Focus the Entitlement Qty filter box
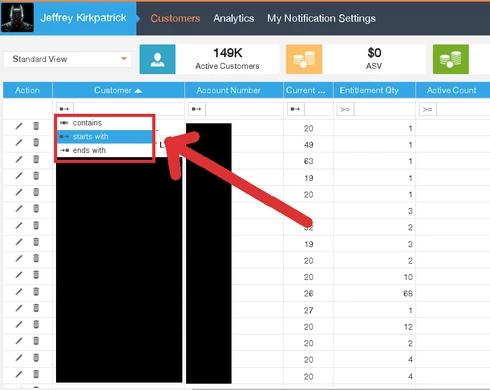 [384, 109]
